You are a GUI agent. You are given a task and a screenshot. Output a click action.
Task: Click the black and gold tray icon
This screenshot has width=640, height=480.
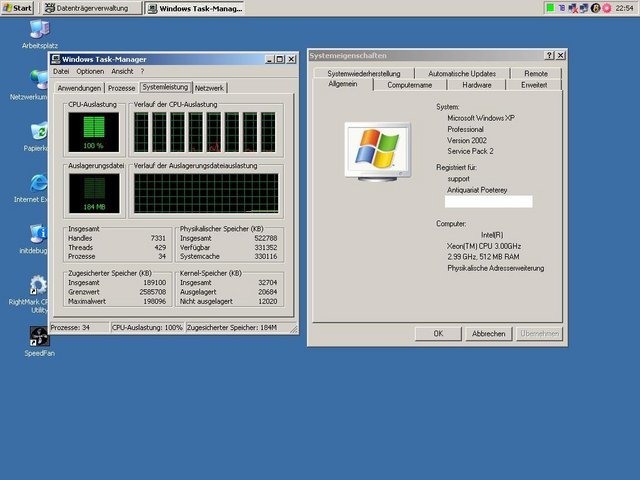click(595, 8)
